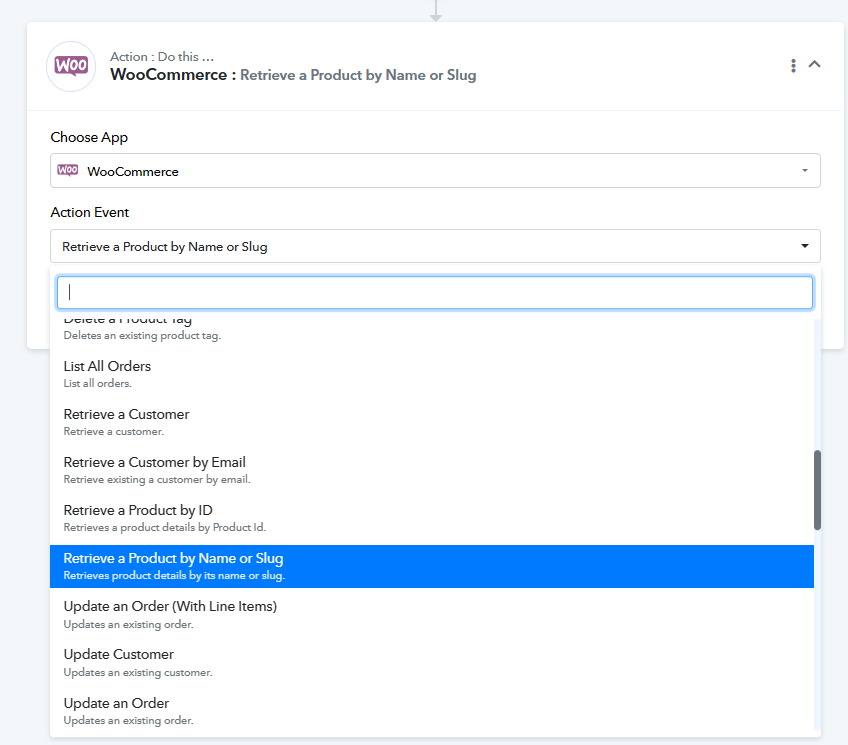Choose Retrieve a Product by ID
This screenshot has height=745, width=848.
click(x=432, y=518)
